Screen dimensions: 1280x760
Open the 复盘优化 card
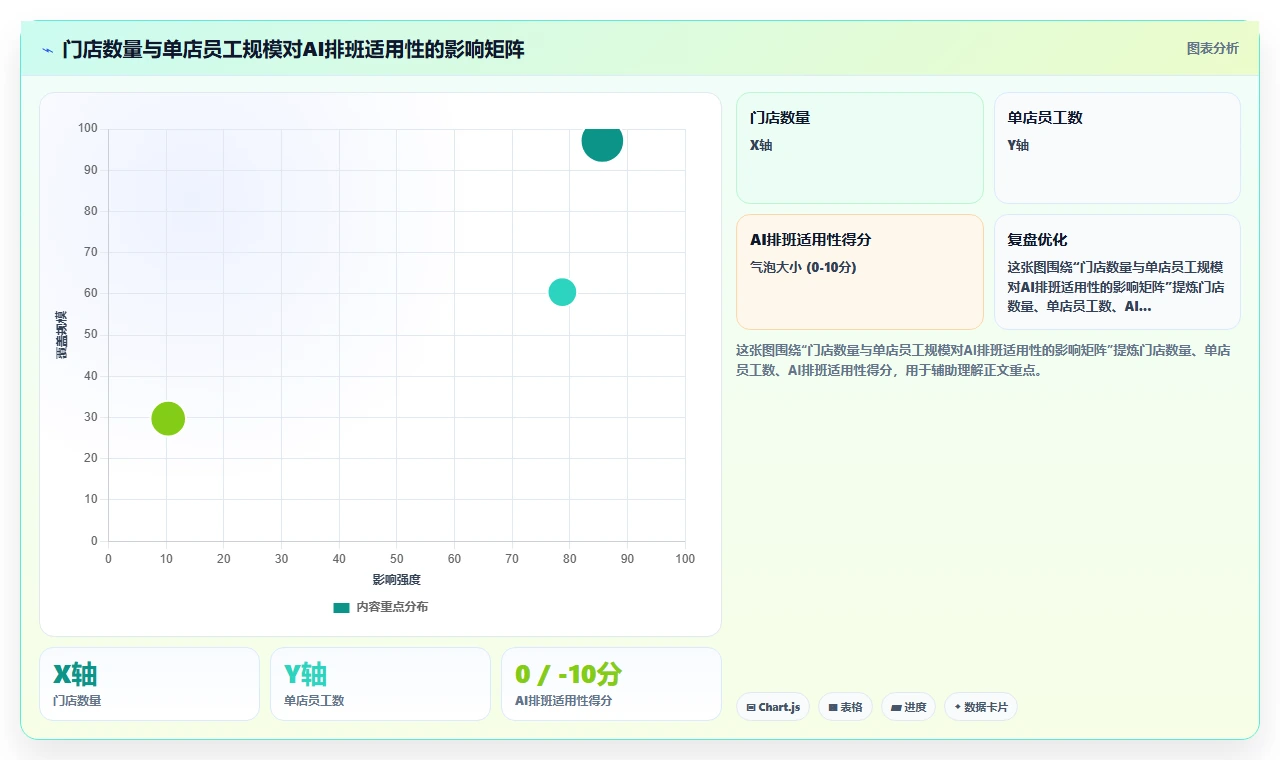[1117, 272]
